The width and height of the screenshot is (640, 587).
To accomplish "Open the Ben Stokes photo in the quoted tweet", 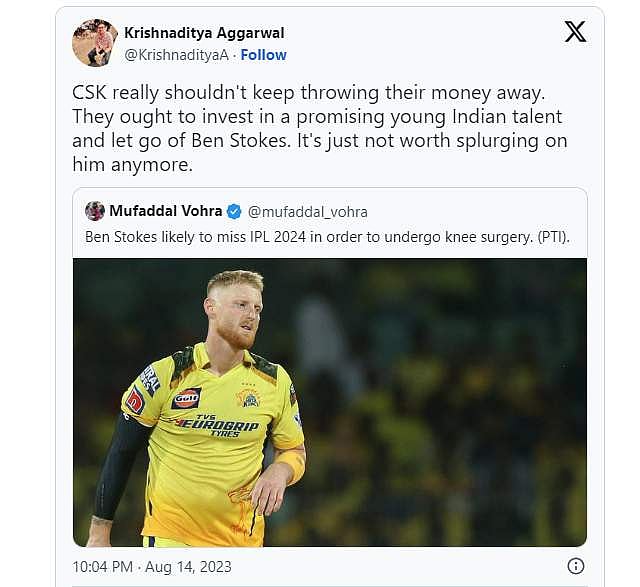I will (330, 402).
